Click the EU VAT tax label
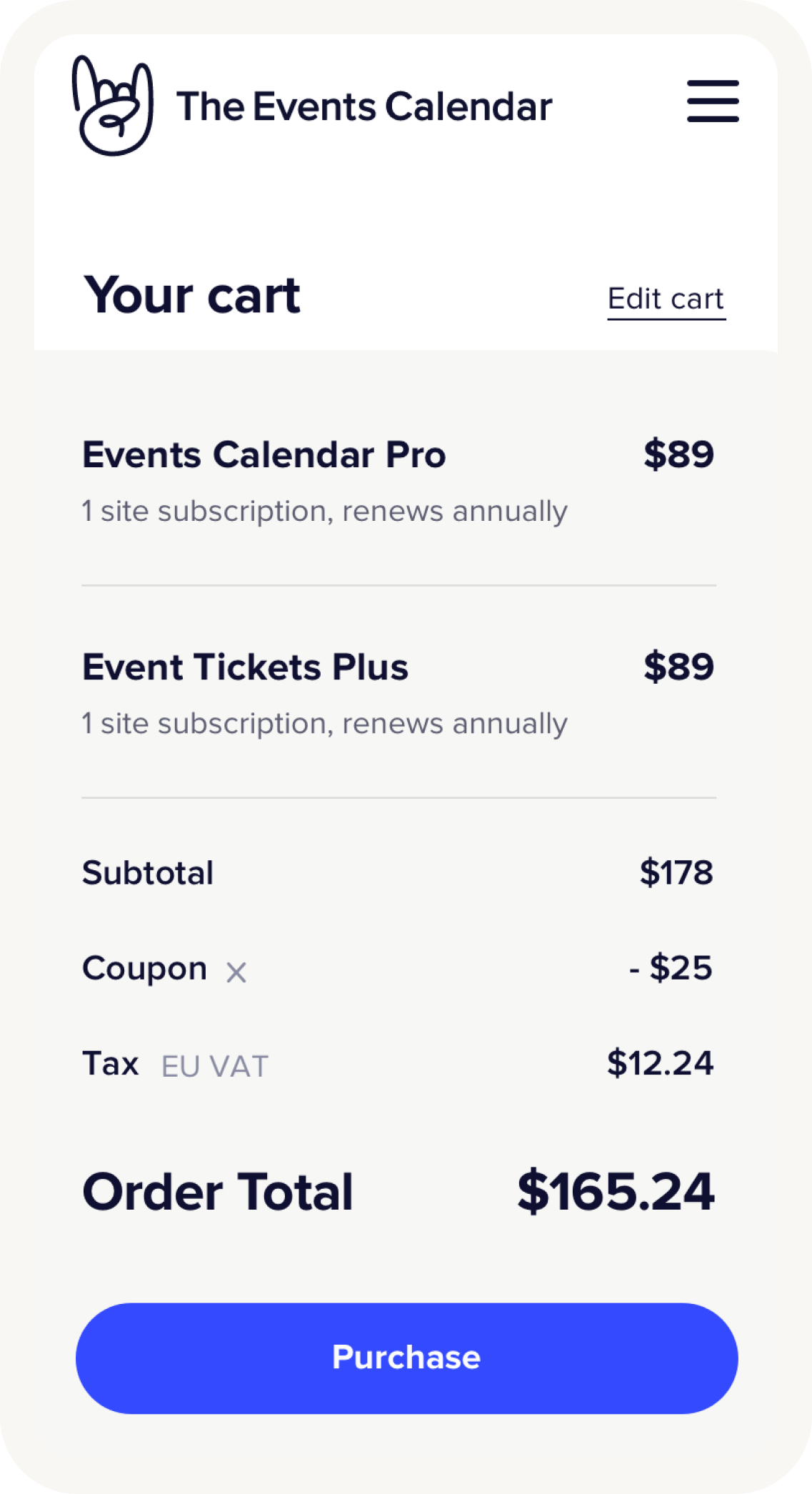812x1494 pixels. click(214, 1067)
